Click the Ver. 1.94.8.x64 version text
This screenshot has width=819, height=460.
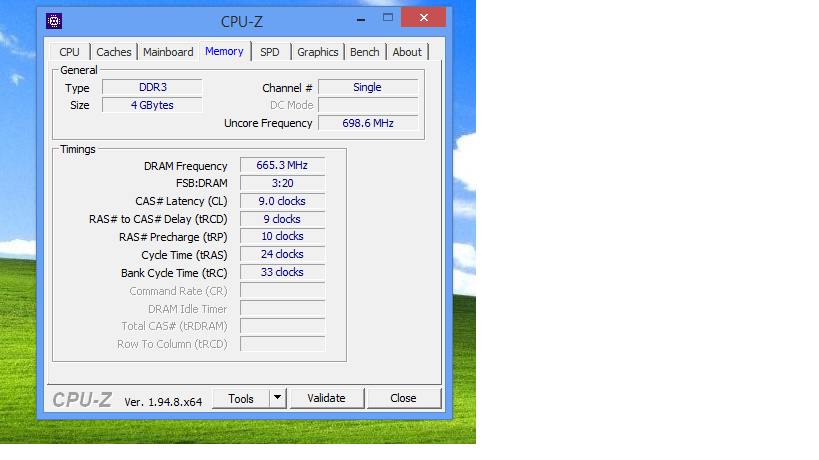click(163, 402)
